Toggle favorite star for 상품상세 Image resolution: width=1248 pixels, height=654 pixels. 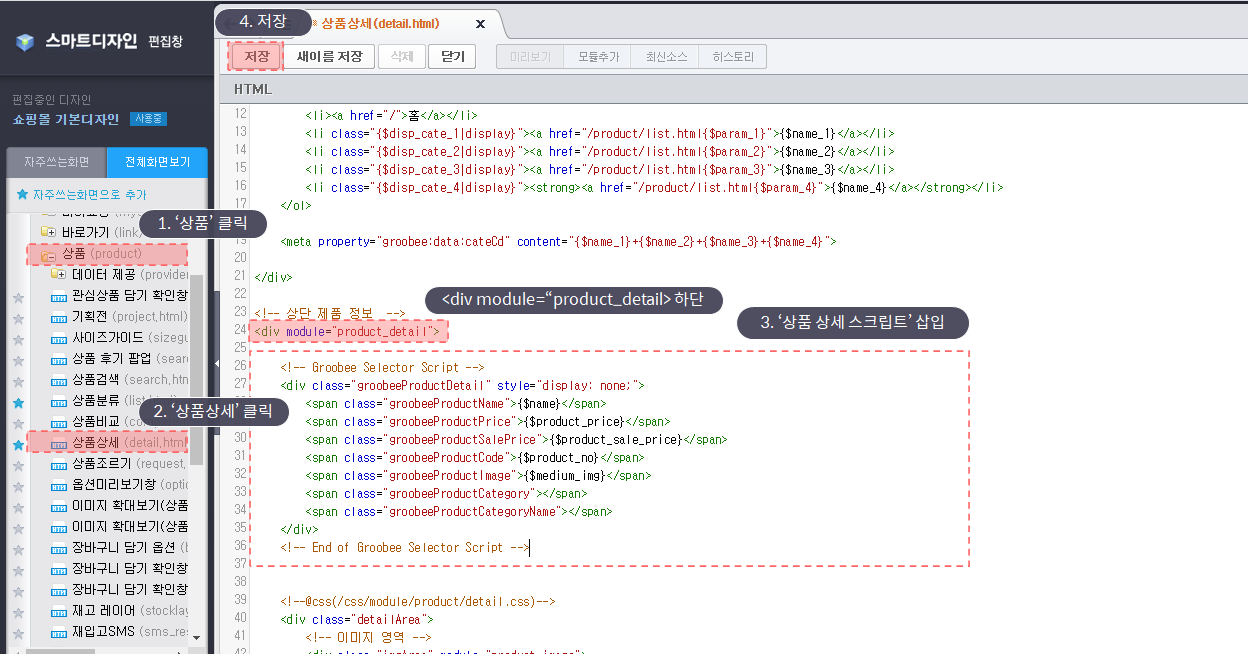pos(18,445)
